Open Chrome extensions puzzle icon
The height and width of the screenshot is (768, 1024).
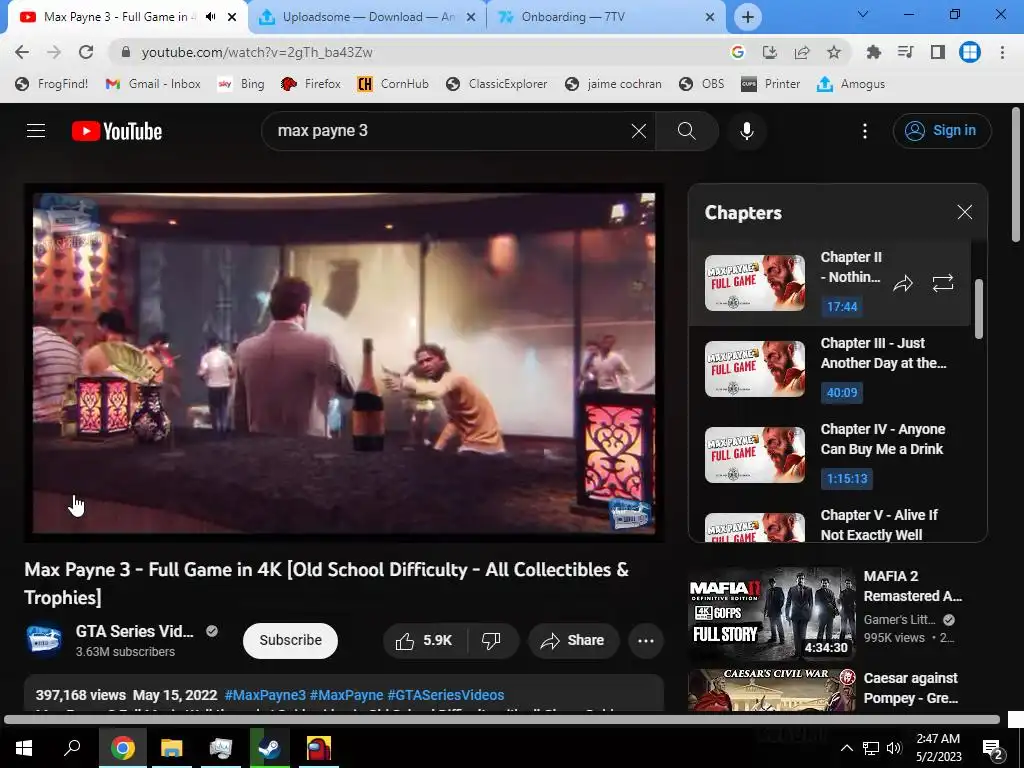click(874, 52)
